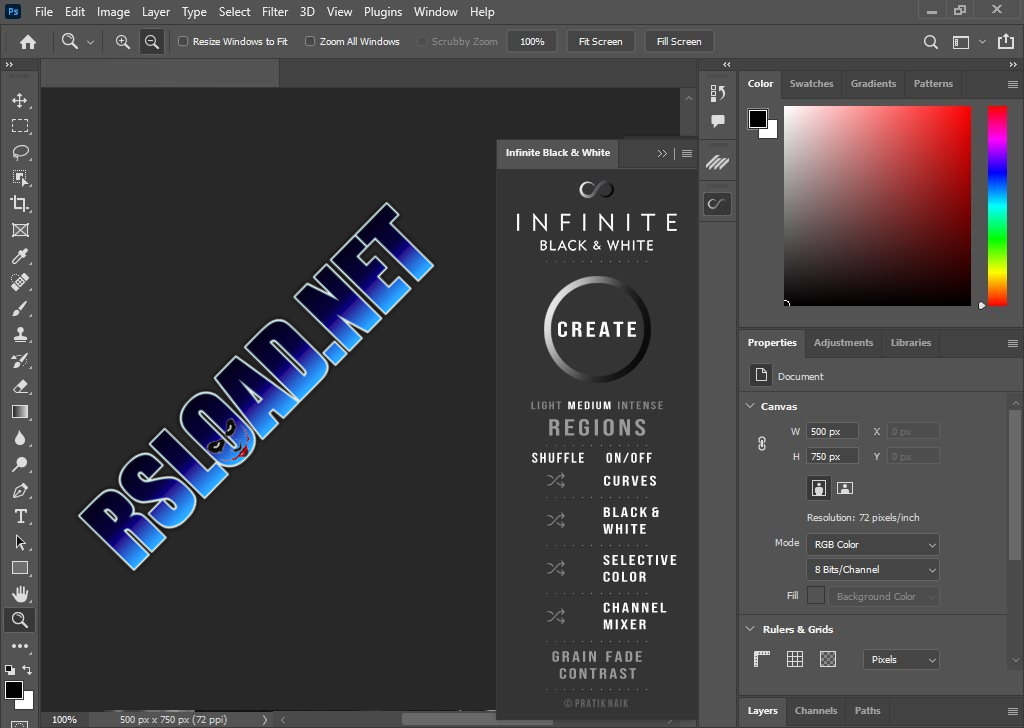
Task: Select the Type tool
Action: 21,516
